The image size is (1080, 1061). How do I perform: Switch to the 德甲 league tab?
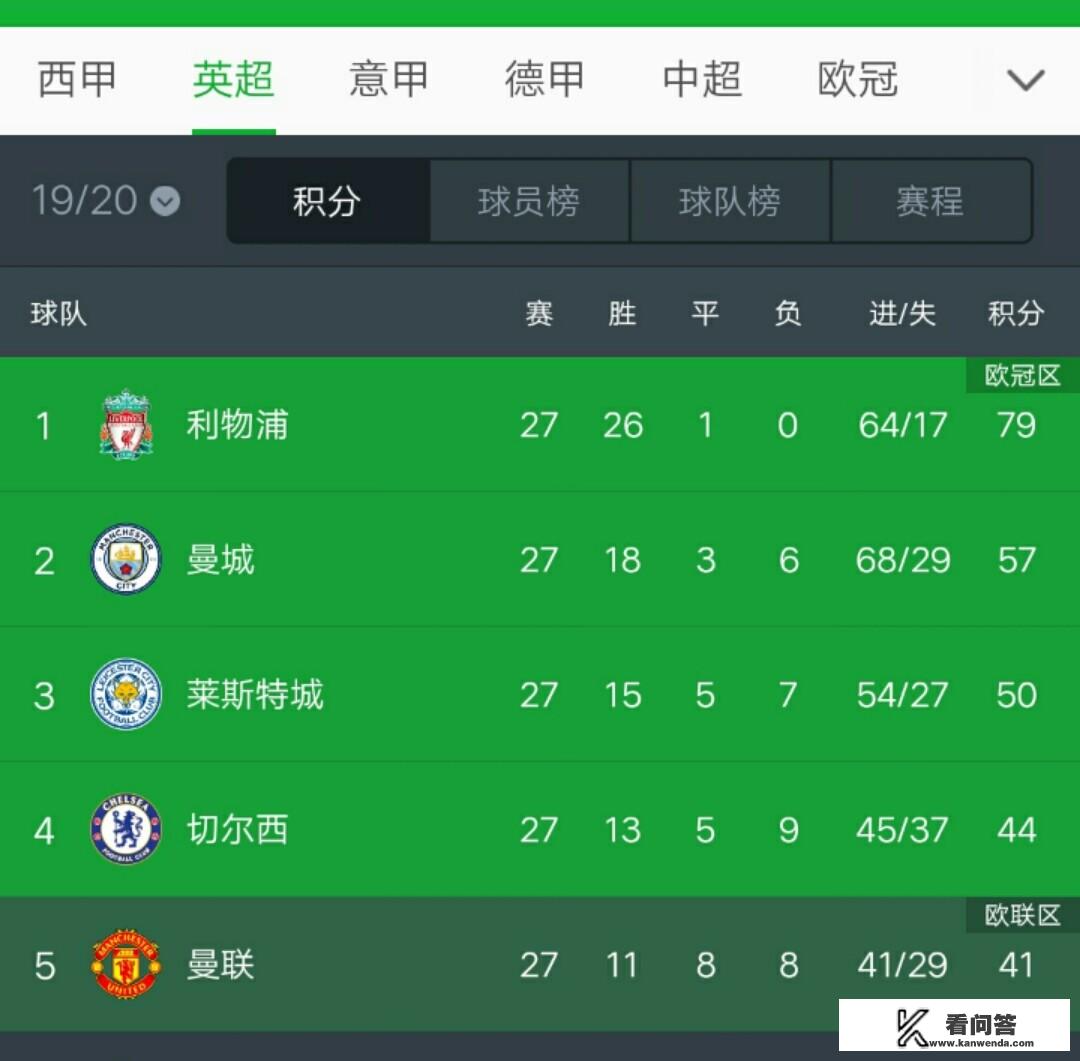544,79
